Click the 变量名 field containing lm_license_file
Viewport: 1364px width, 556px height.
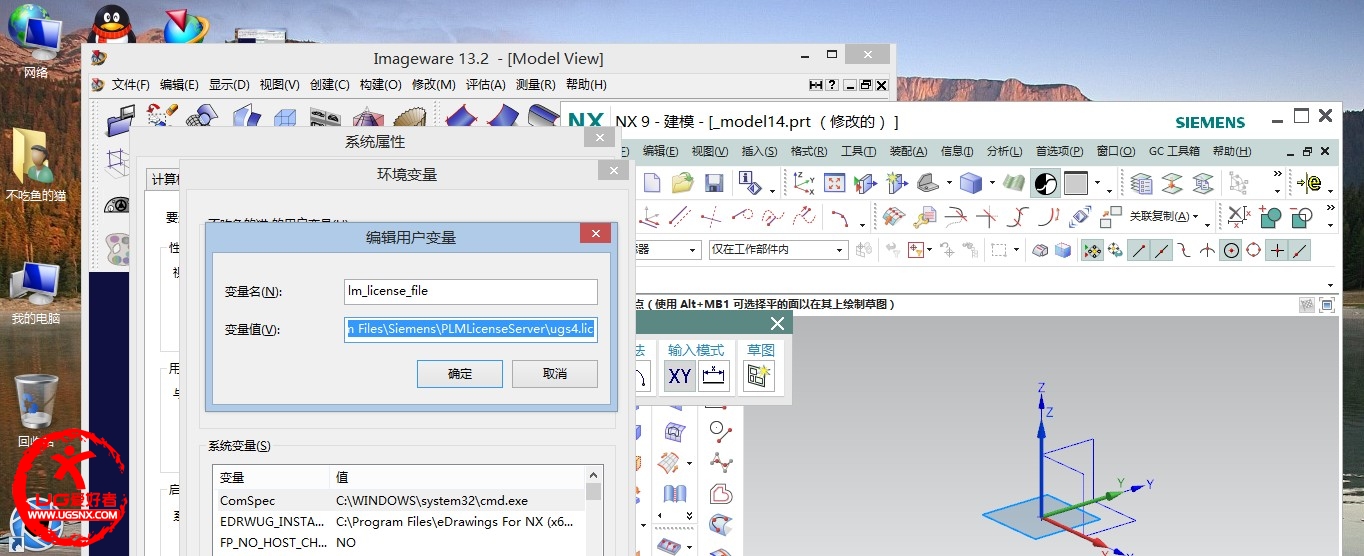point(471,292)
